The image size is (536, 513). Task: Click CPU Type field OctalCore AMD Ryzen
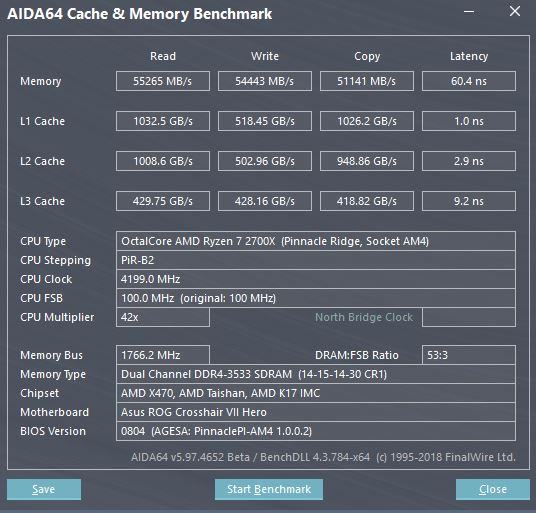(316, 241)
